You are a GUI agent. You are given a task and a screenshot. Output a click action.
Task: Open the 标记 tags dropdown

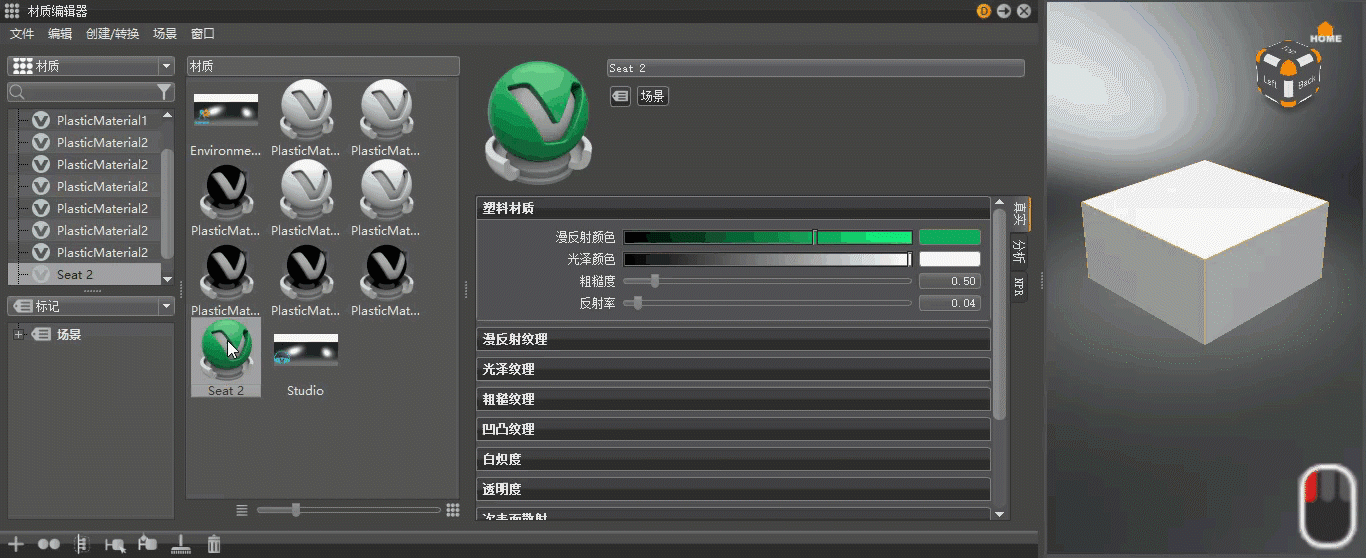pyautogui.click(x=91, y=306)
